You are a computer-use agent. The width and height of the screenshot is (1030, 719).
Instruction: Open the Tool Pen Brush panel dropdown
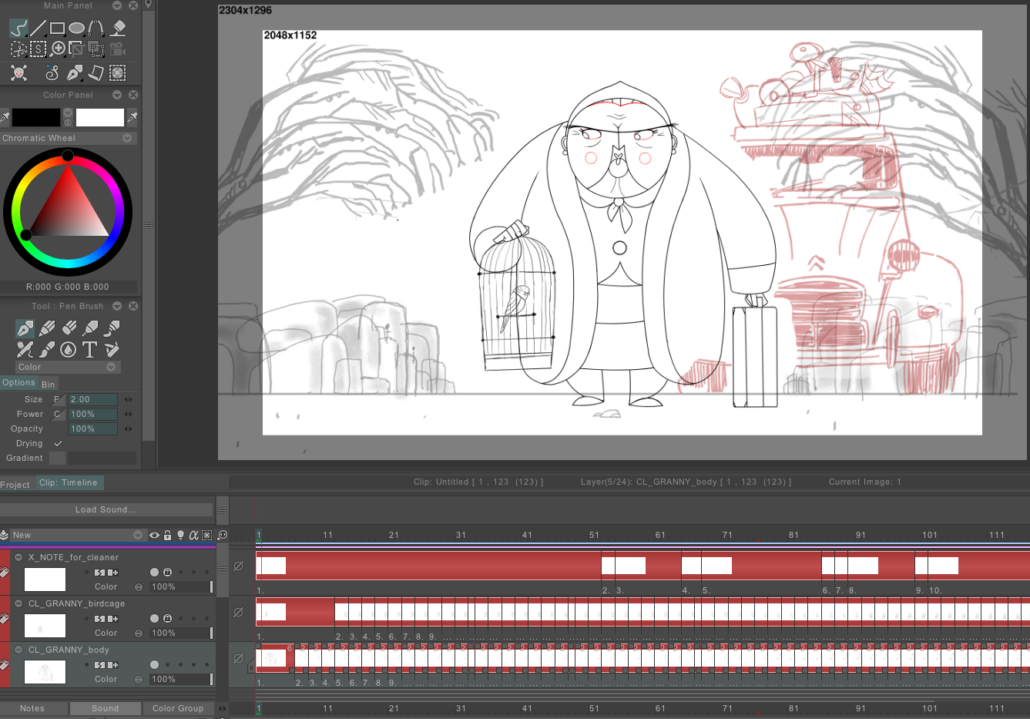[117, 306]
